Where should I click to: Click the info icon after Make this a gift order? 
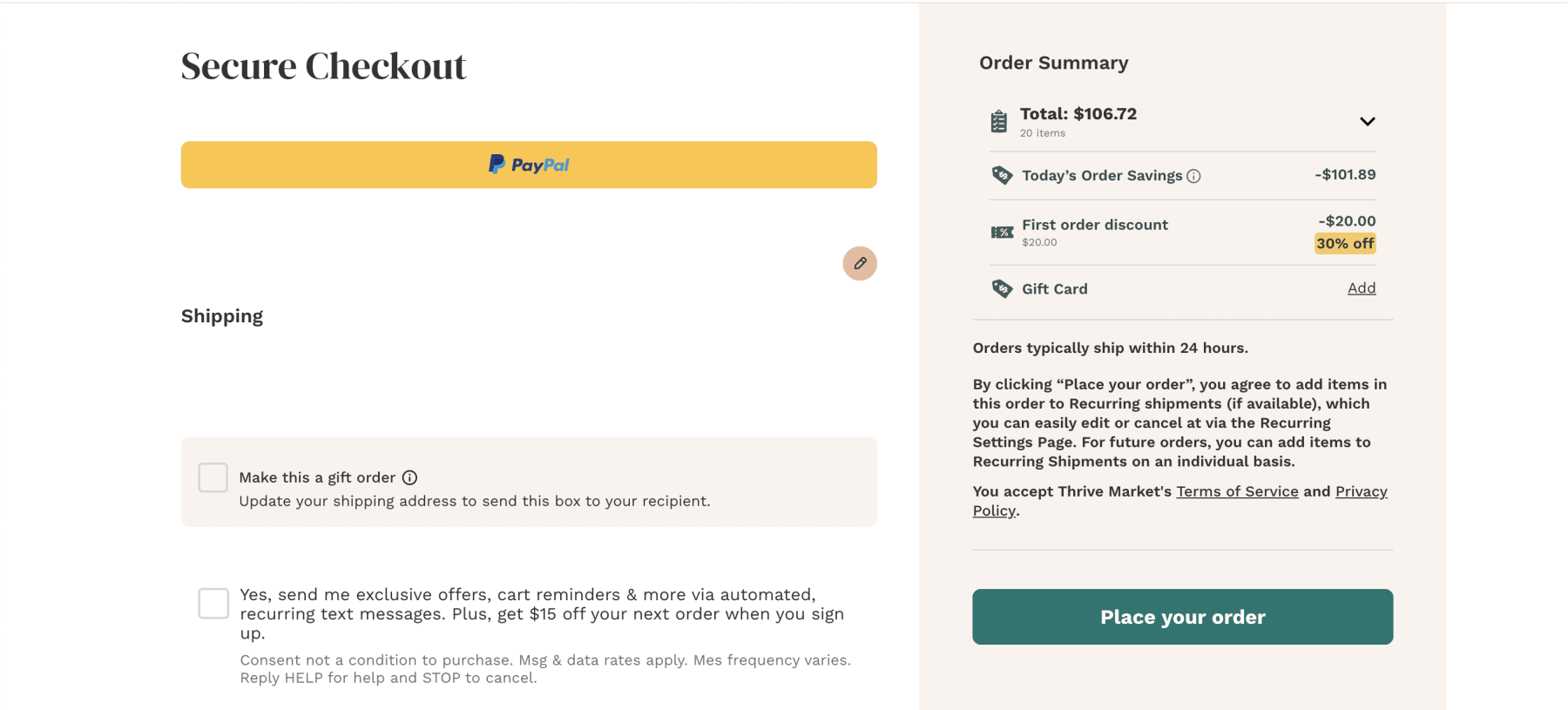point(409,477)
